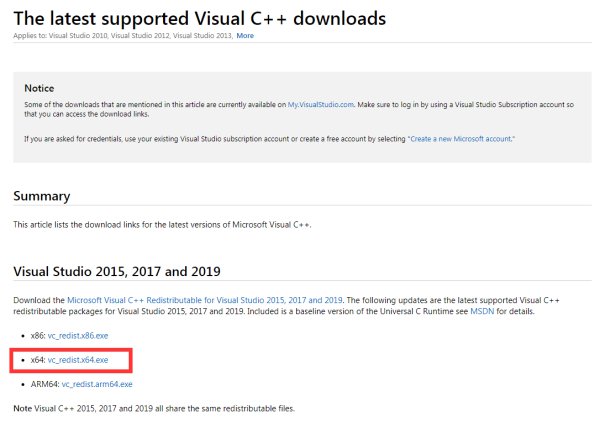The height and width of the screenshot is (429, 600).
Task: Click "Create a new Microsoft account" link
Action: tap(461, 136)
